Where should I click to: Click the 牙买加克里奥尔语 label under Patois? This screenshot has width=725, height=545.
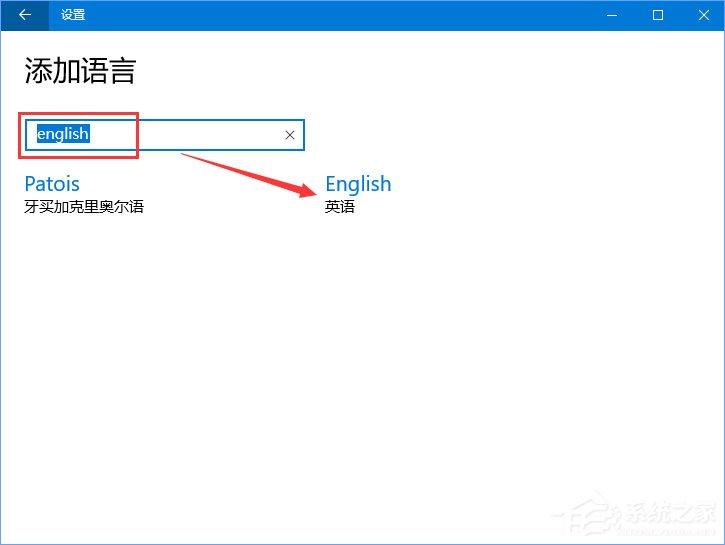click(84, 207)
